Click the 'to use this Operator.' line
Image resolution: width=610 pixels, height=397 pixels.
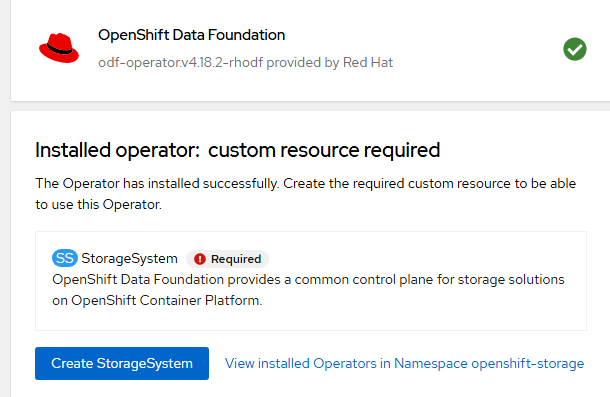pyautogui.click(x=98, y=204)
